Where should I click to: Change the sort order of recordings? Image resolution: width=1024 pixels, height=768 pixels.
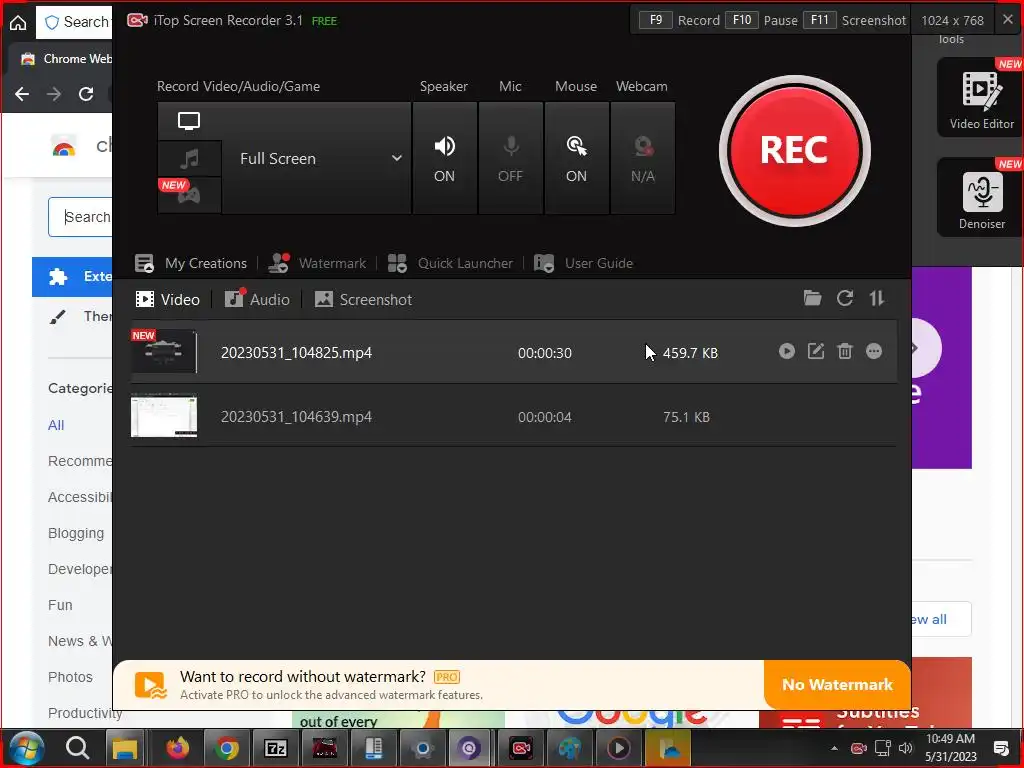pos(876,298)
